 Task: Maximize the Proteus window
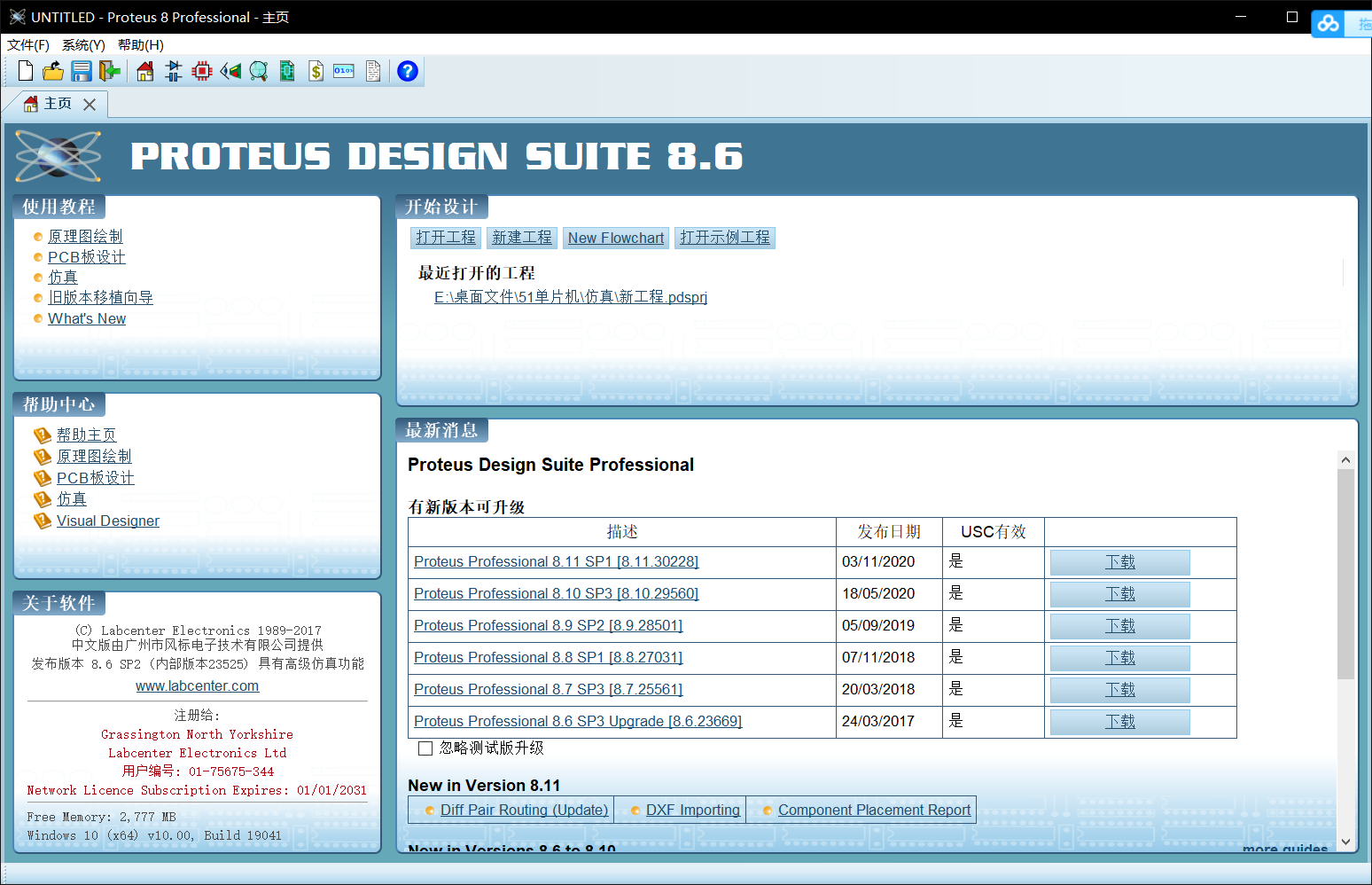point(1292,17)
